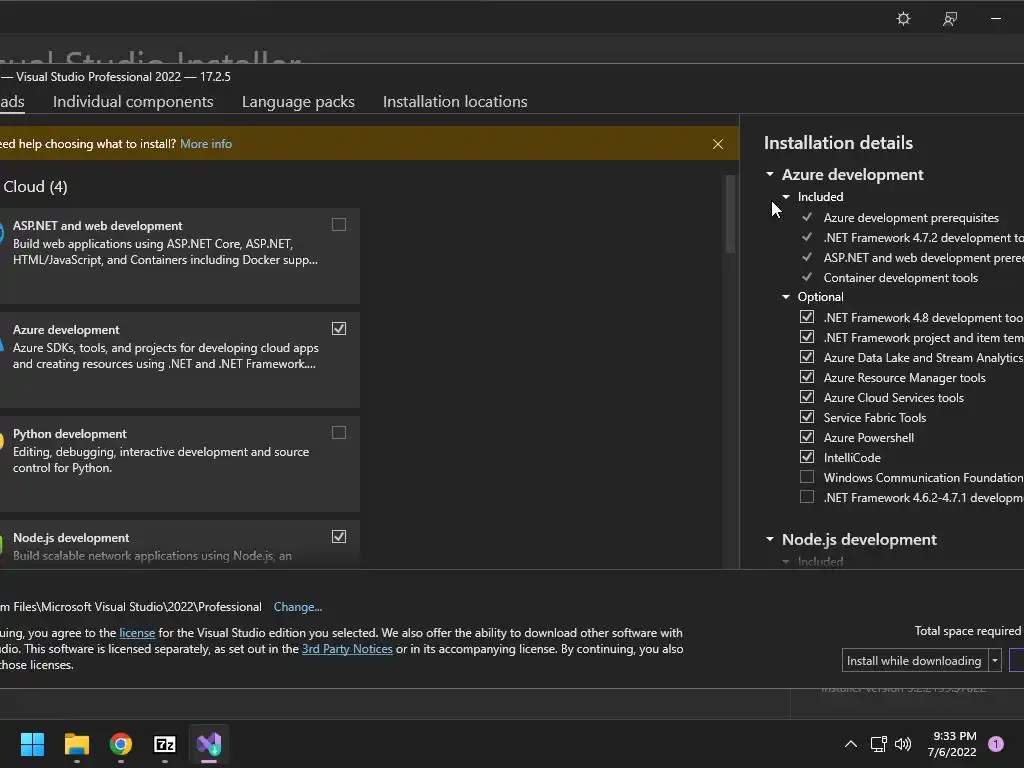Select Azure development workload card
Viewport: 1024px width, 768px height.
[180, 360]
